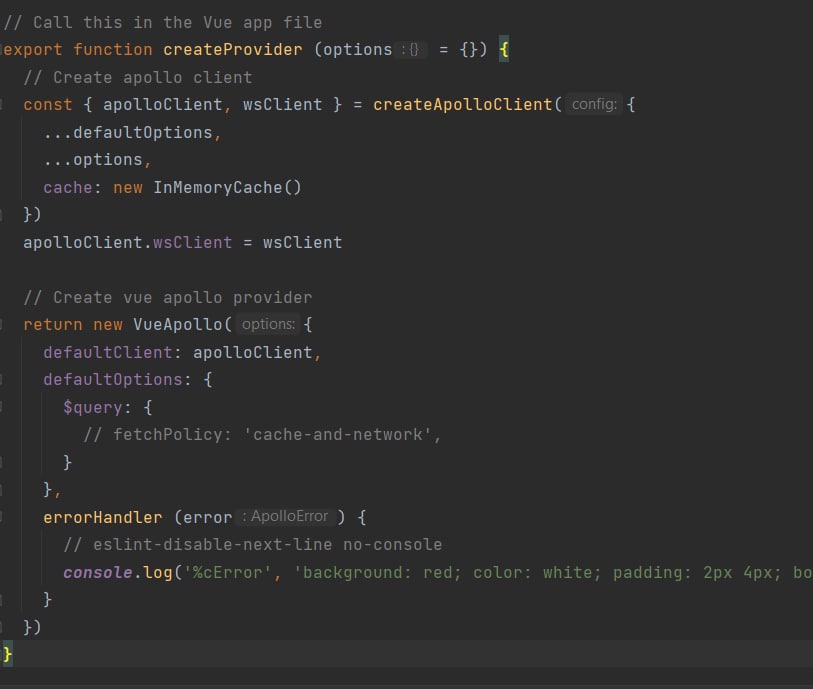Click the "log" method name
This screenshot has width=813, height=689.
click(x=158, y=572)
